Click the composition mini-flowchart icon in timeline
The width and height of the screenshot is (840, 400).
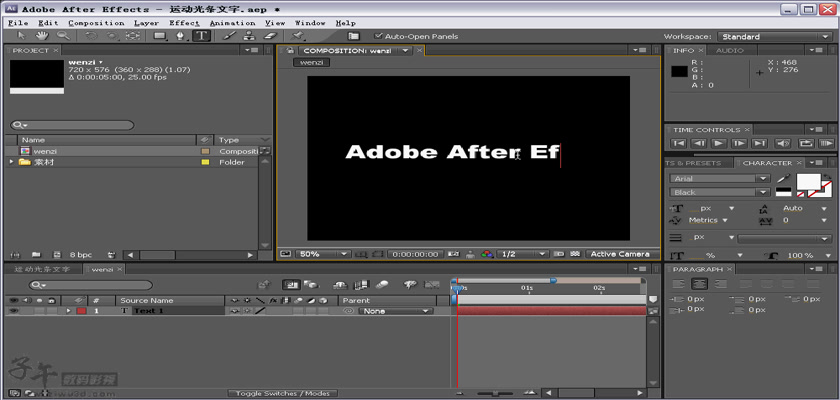[x=264, y=285]
